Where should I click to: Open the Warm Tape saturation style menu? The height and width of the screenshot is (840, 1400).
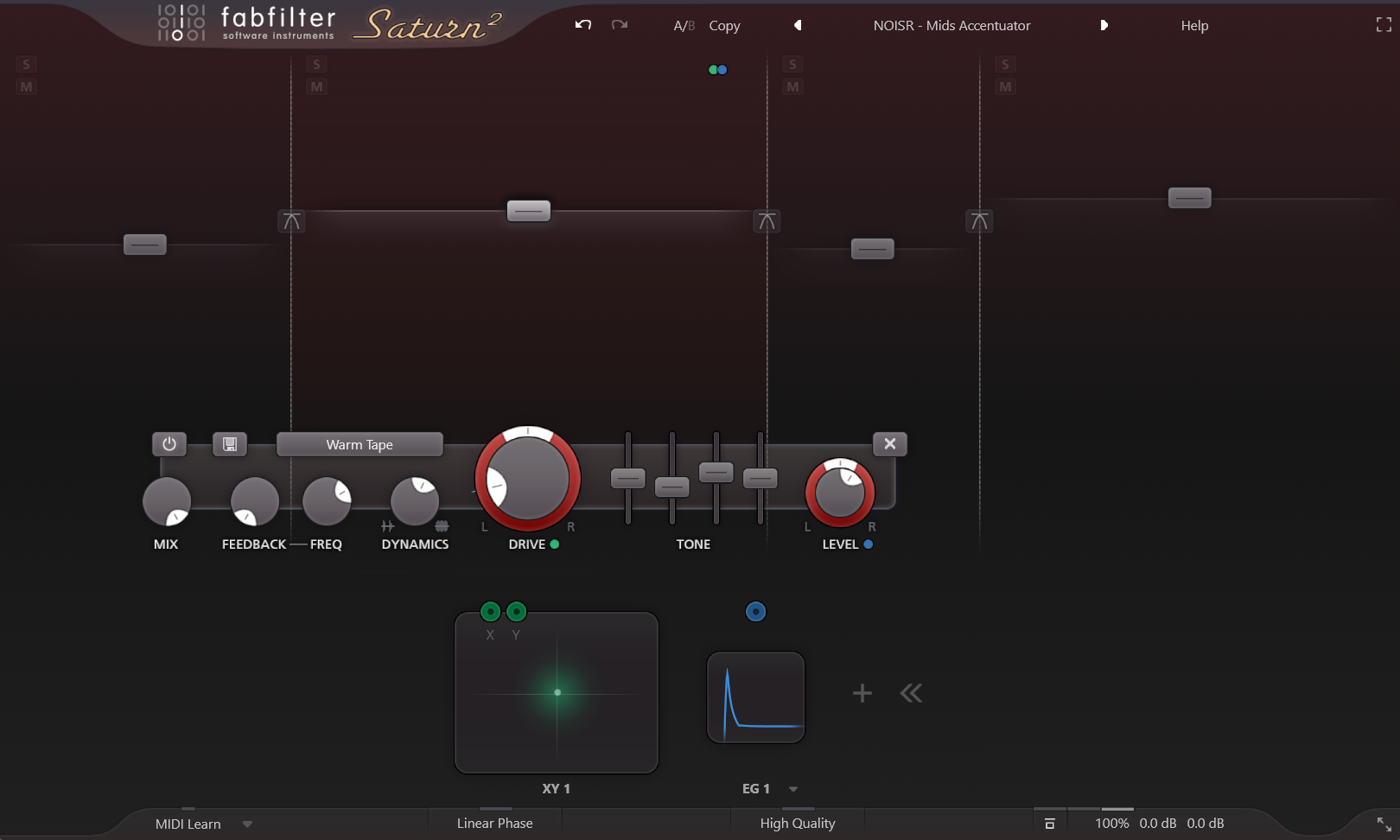(x=360, y=443)
